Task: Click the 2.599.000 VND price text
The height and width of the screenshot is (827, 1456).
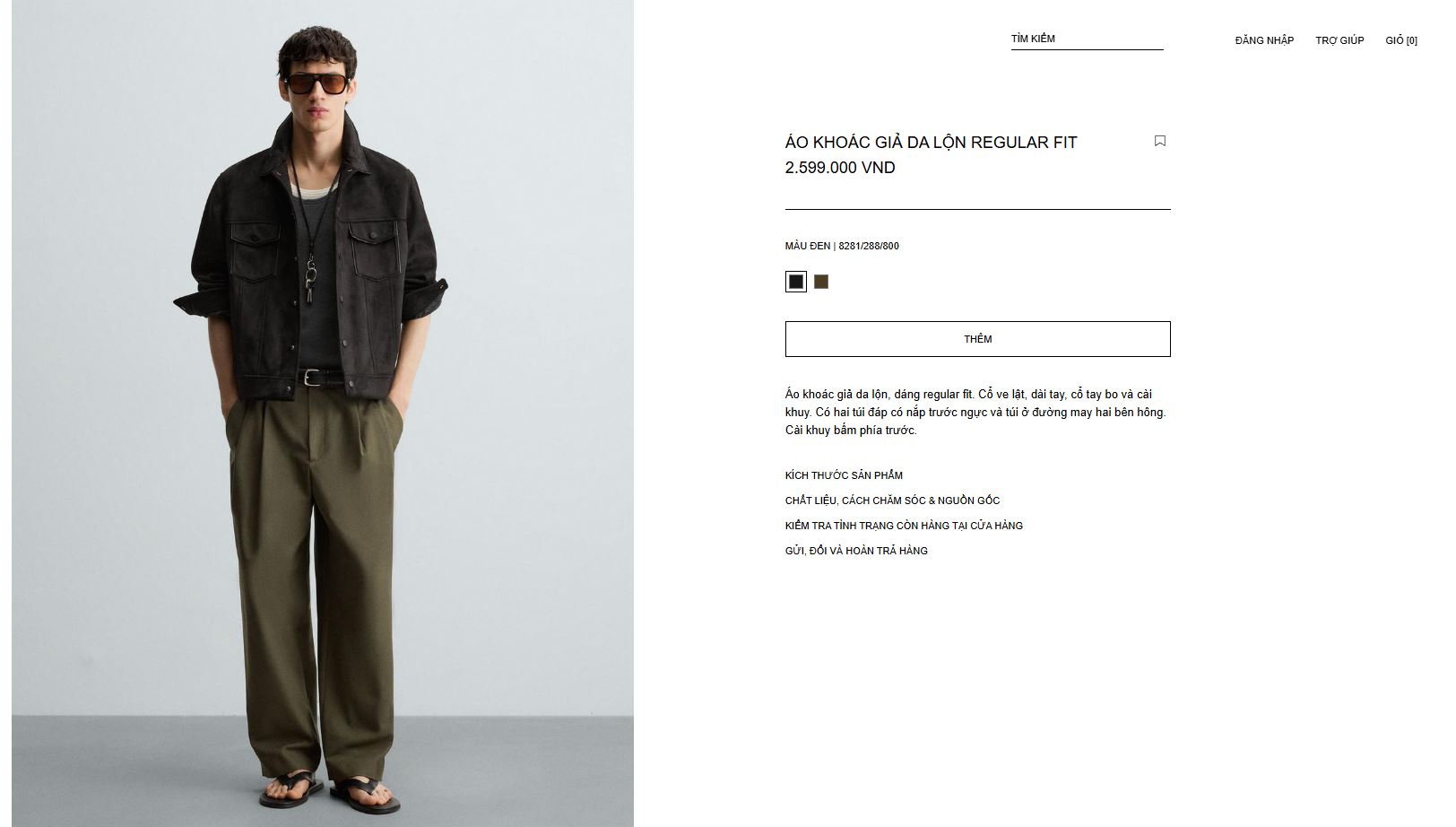Action: coord(840,168)
